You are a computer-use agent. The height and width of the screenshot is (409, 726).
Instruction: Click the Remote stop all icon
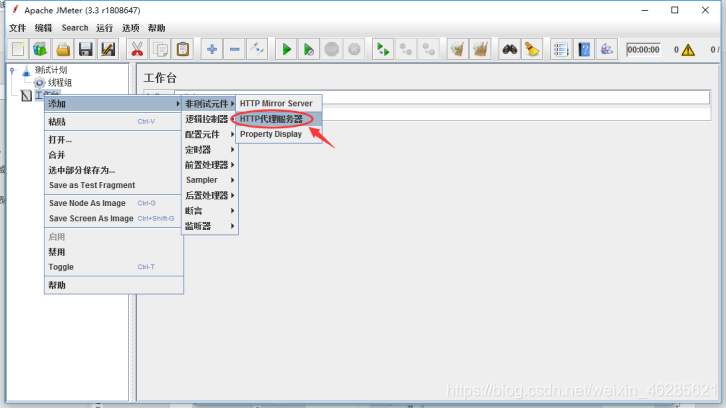click(x=406, y=49)
